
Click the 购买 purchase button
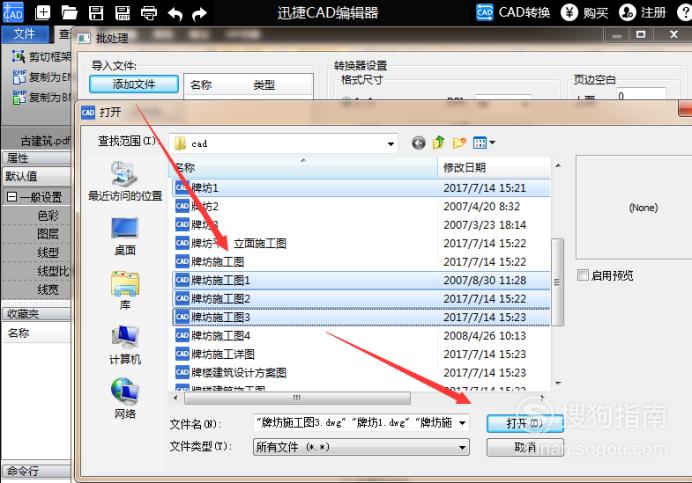point(585,12)
